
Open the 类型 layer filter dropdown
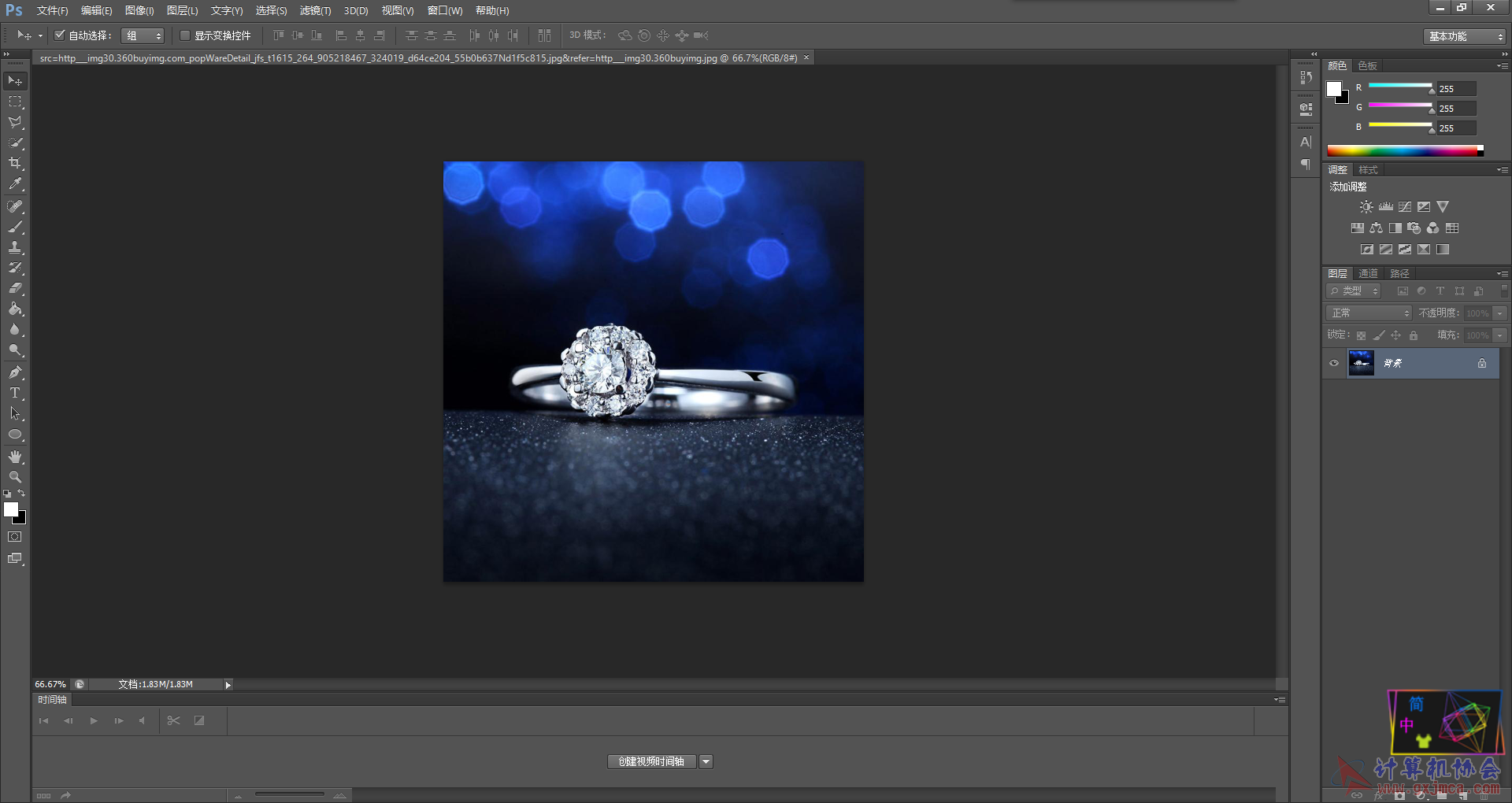click(x=1354, y=291)
